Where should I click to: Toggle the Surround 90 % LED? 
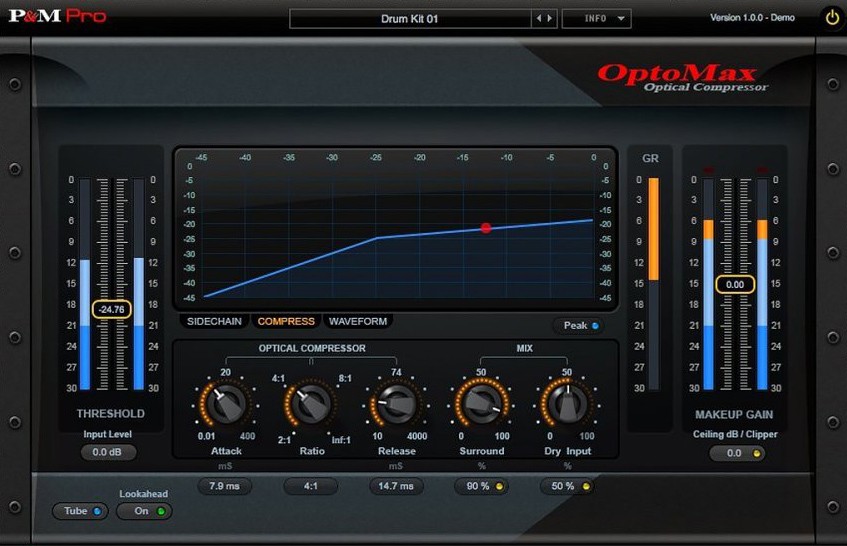(499, 487)
